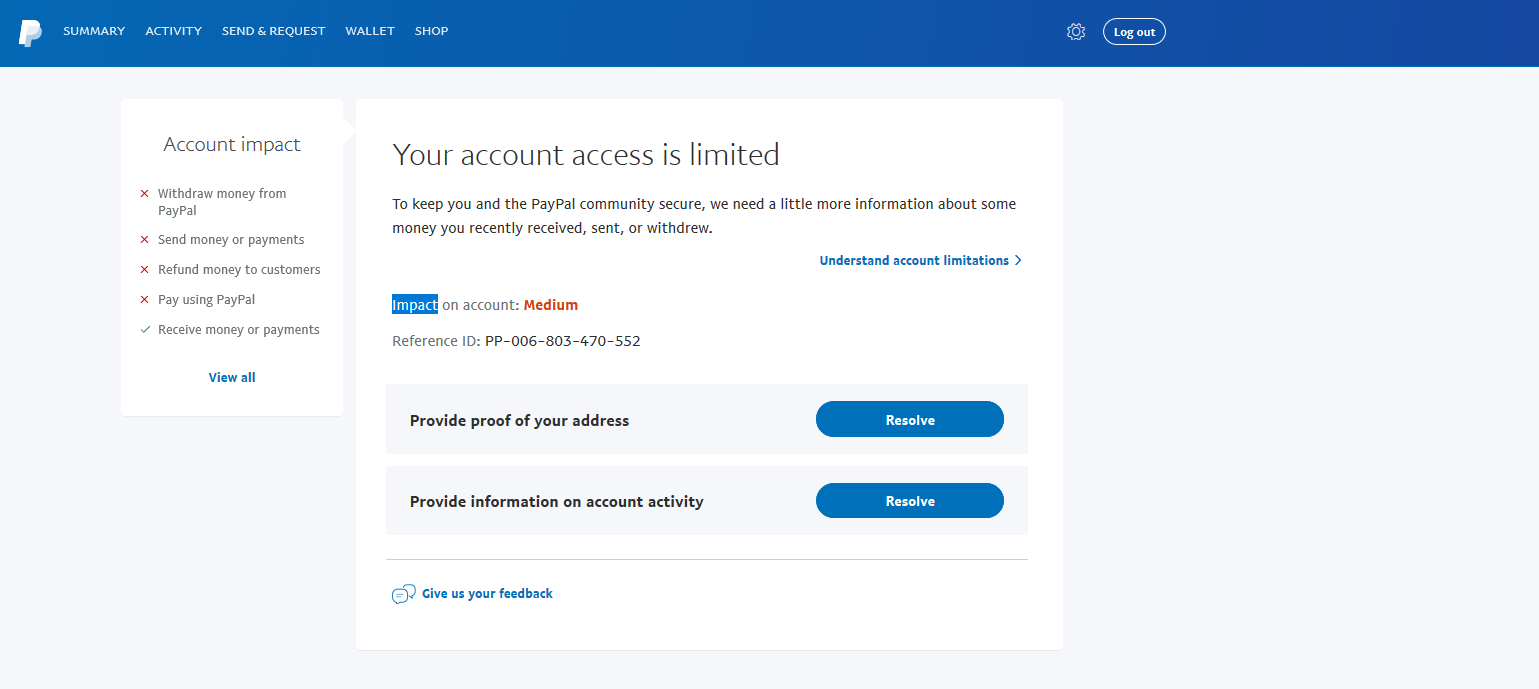Resolve the account activity information requirement

tap(909, 501)
